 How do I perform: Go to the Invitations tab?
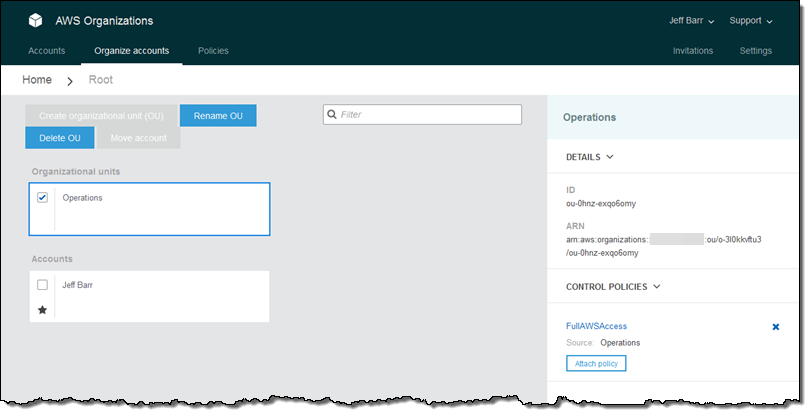click(x=693, y=51)
